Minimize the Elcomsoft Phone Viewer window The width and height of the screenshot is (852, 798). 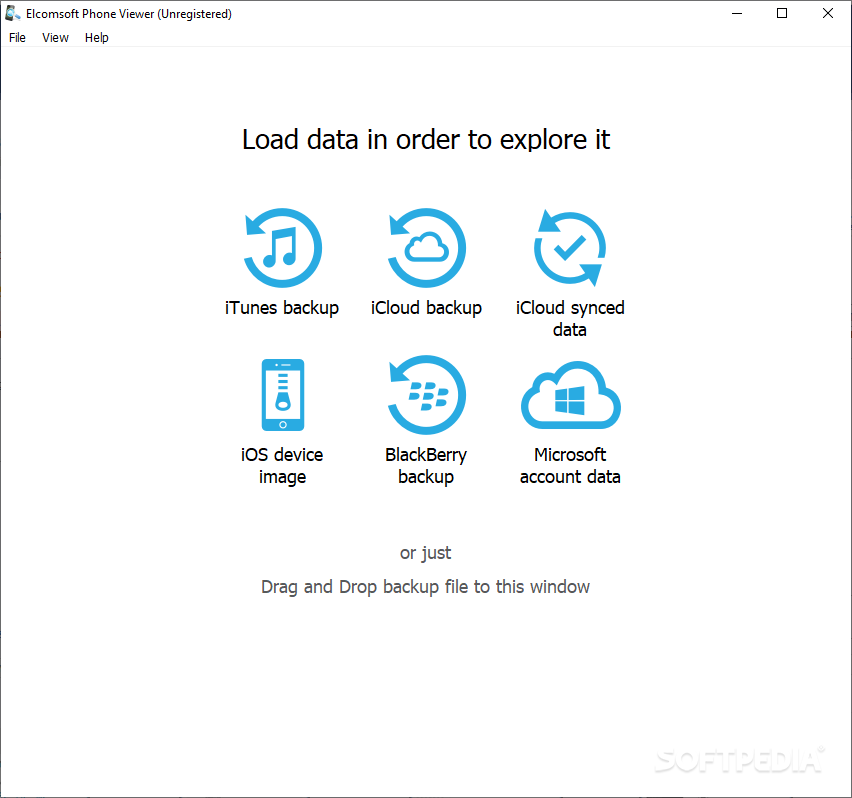click(737, 13)
